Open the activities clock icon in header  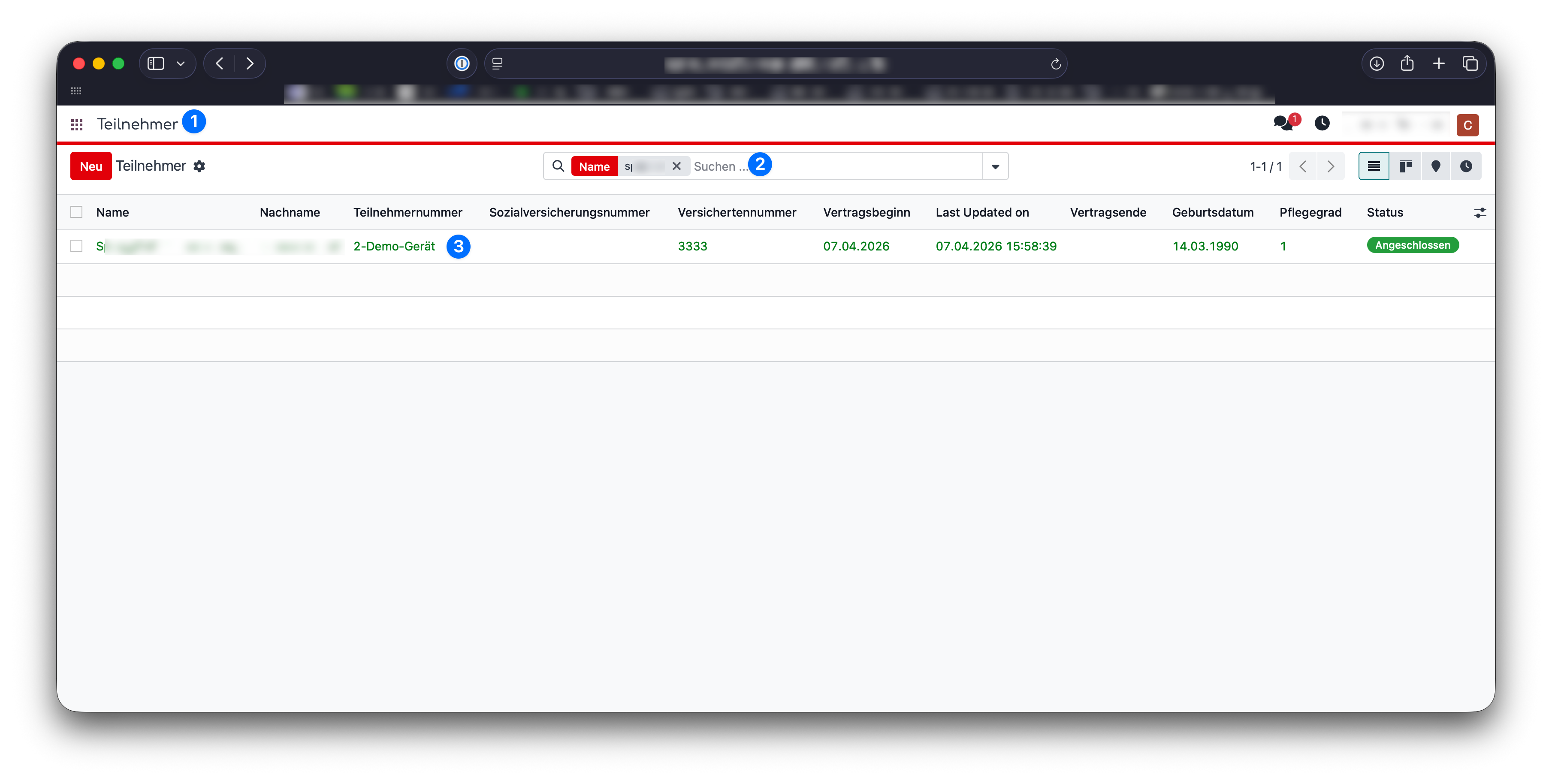1322,124
